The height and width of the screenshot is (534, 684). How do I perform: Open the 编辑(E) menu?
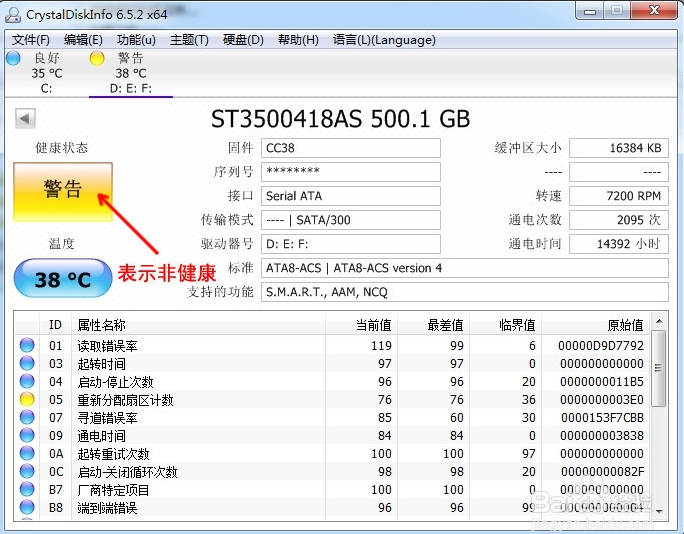click(83, 40)
